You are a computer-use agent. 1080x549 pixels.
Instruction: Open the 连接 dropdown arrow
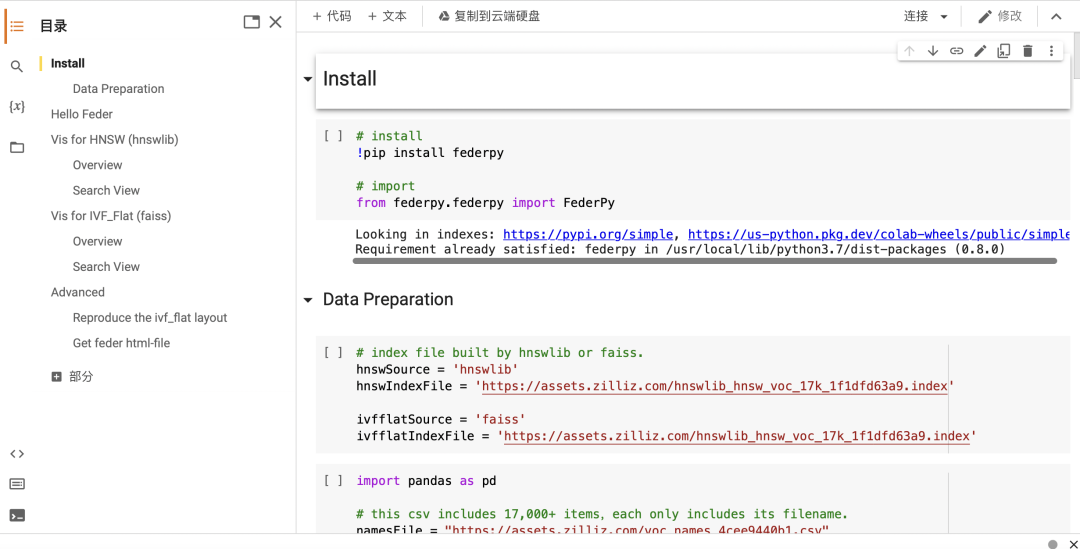point(944,17)
